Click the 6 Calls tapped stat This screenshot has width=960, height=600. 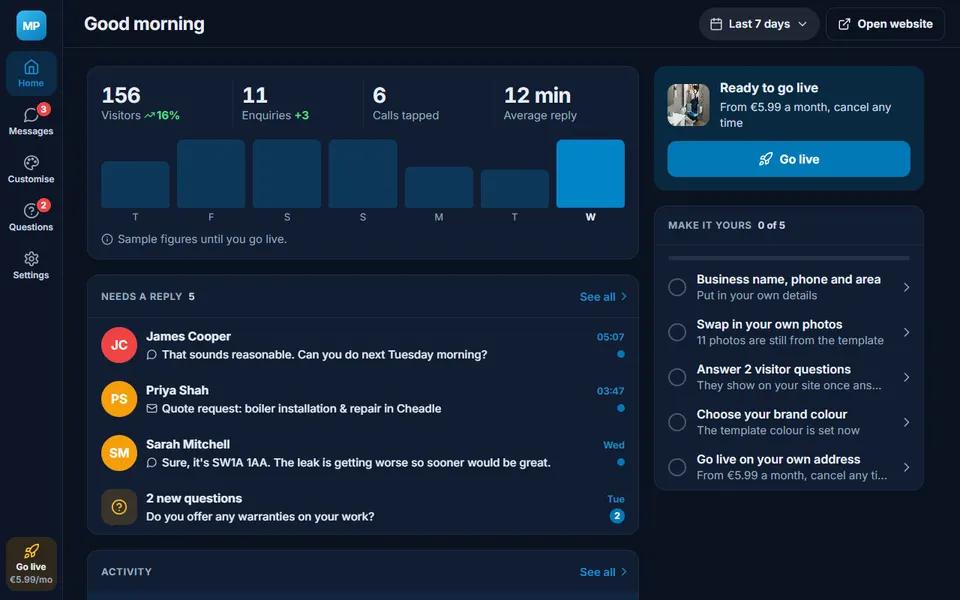(x=406, y=103)
